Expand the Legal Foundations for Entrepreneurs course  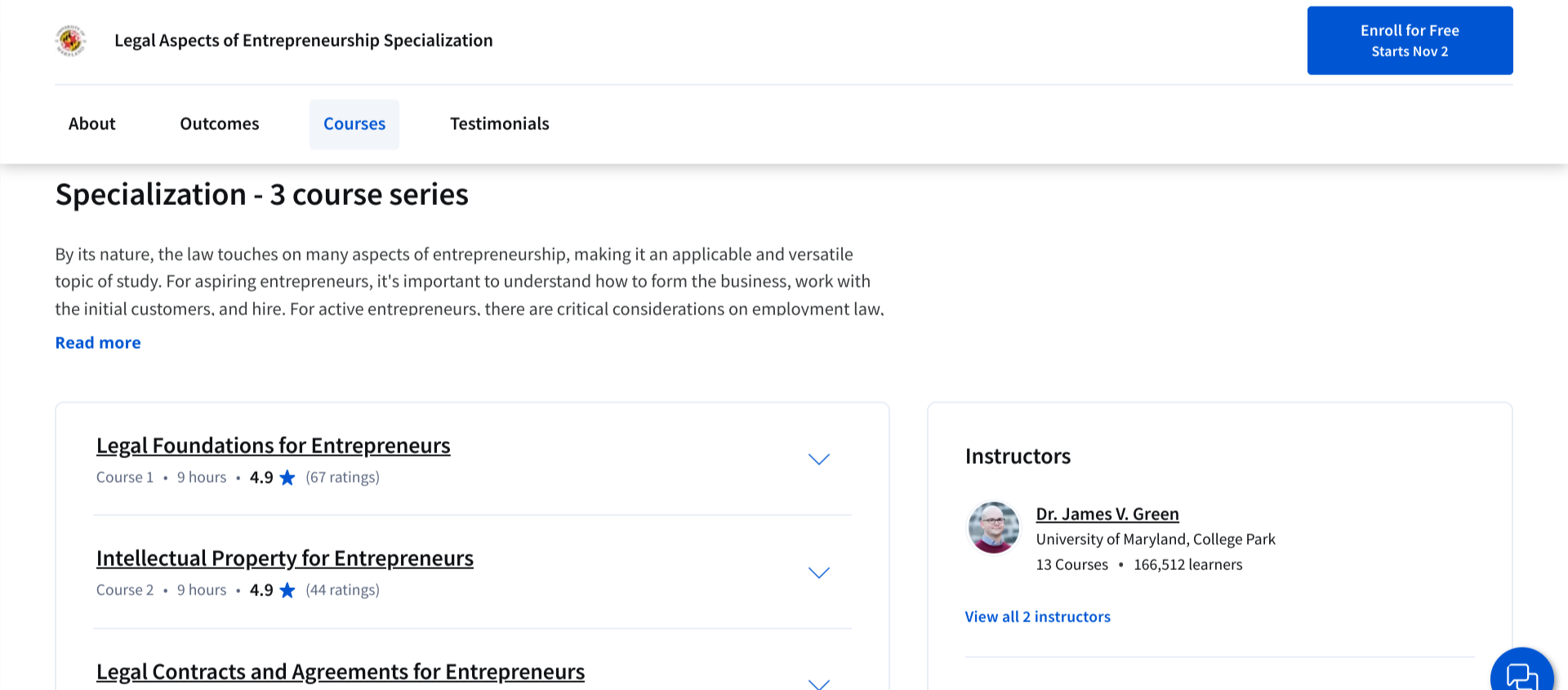point(818,460)
